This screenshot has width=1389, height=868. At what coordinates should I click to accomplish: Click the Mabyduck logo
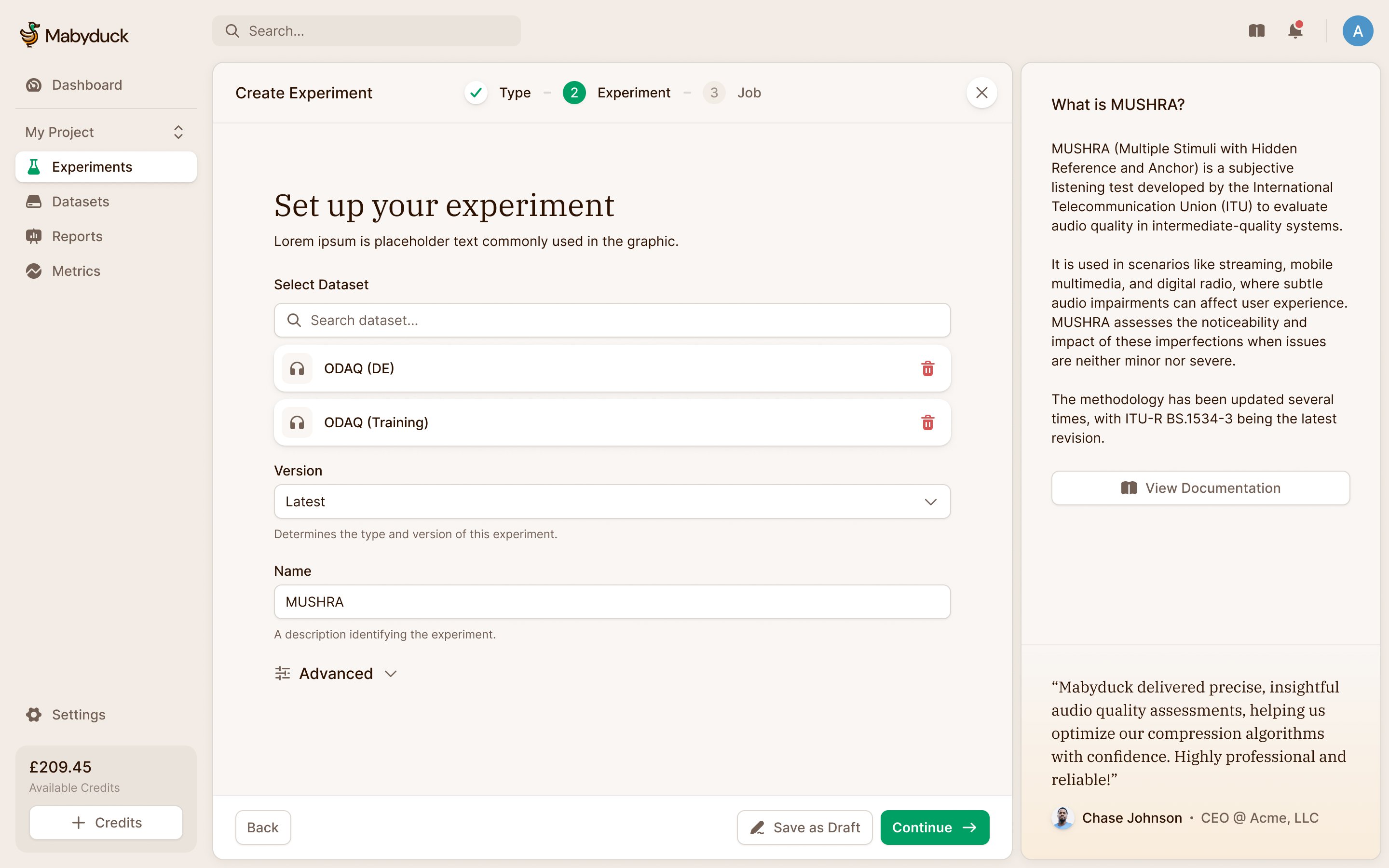click(x=74, y=35)
